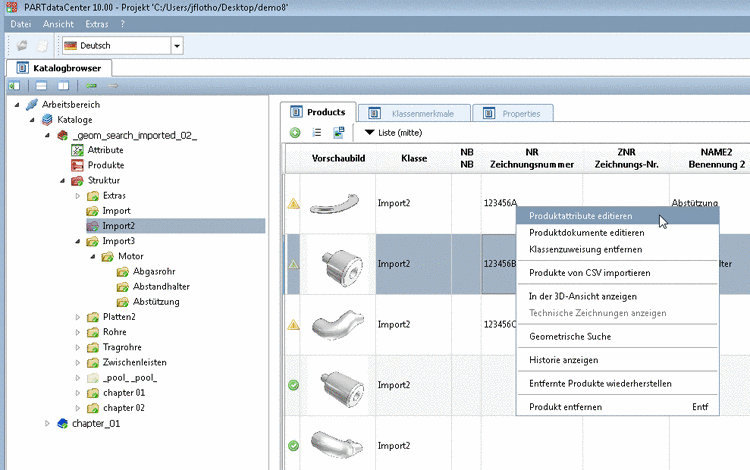
Task: Click the green check icon in the last product row
Action: point(293,446)
